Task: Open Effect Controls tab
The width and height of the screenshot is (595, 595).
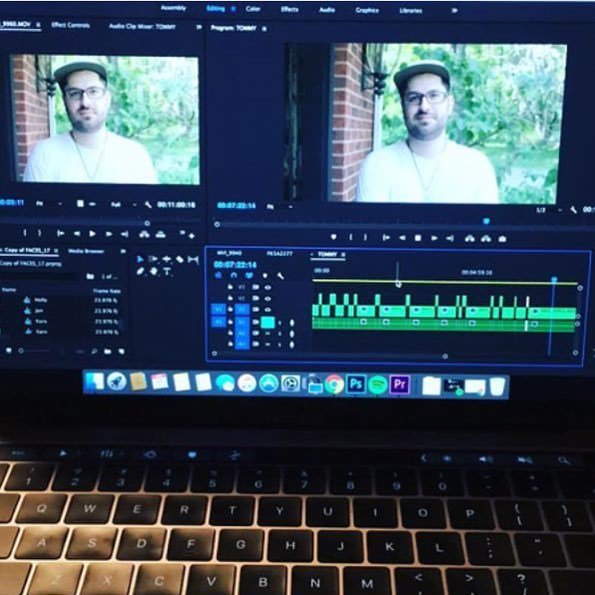Action: coord(71,25)
